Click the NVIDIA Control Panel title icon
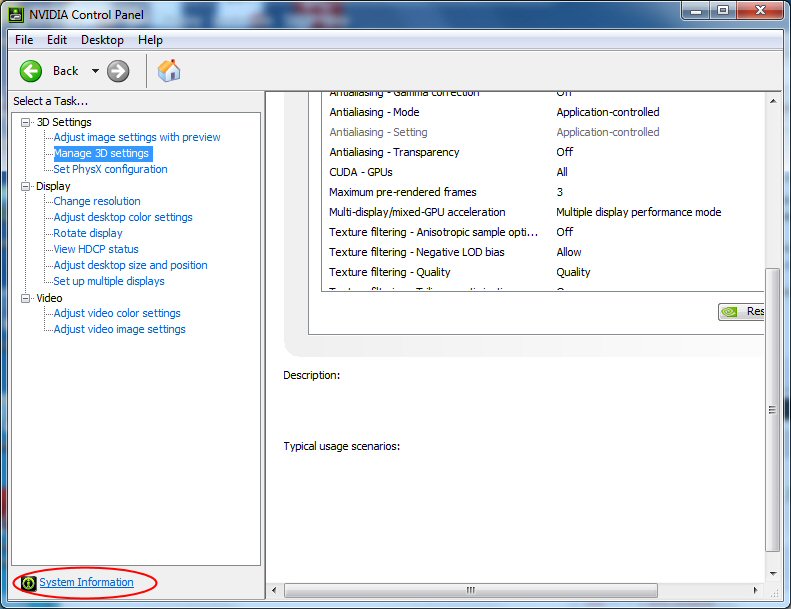The width and height of the screenshot is (791, 609). (x=16, y=15)
